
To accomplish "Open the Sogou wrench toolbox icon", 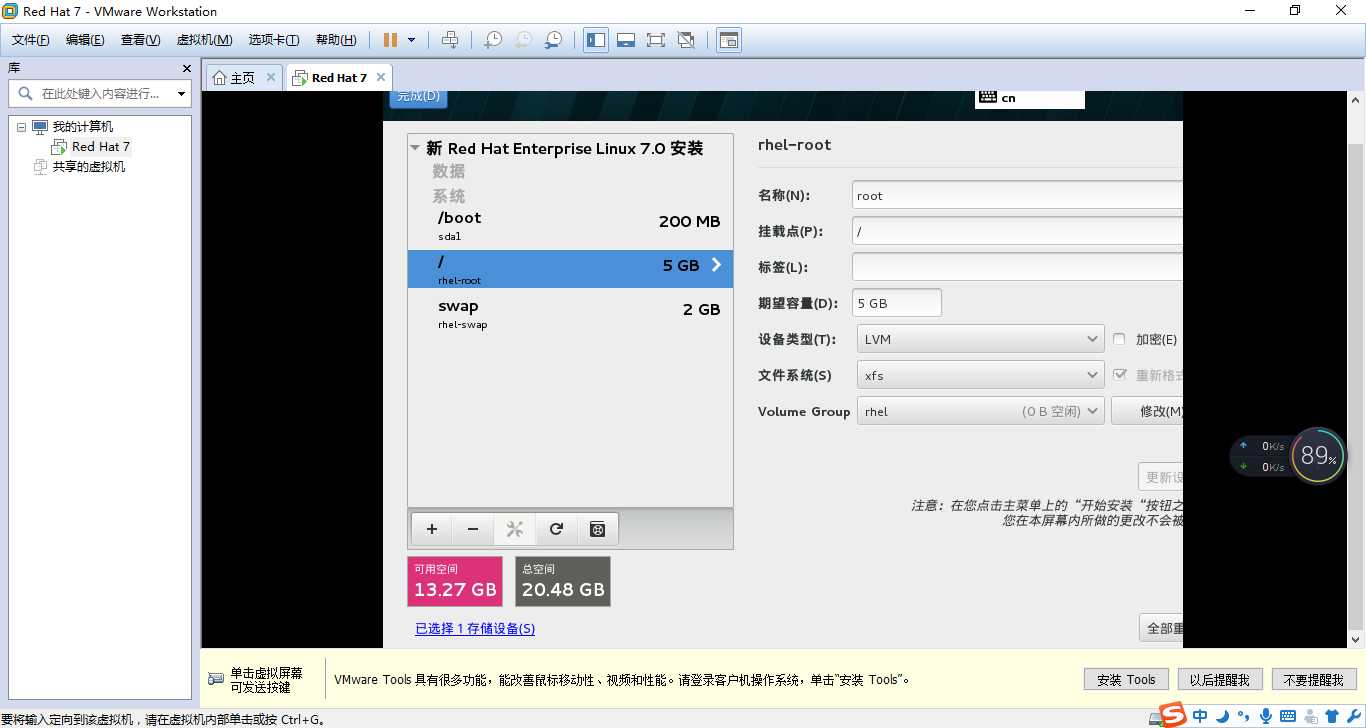I will coord(1354,716).
